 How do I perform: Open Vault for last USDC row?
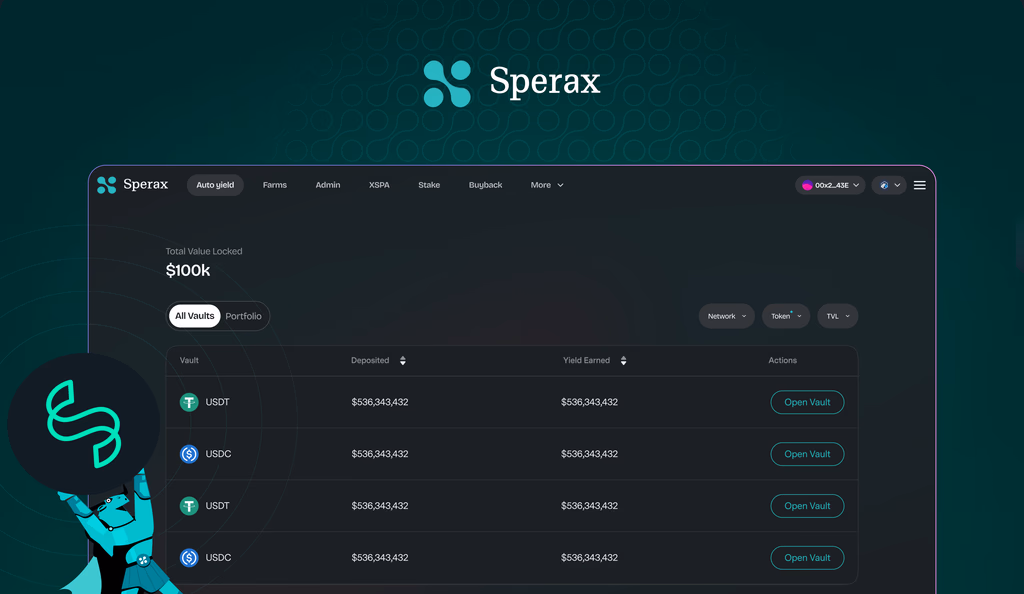click(x=807, y=558)
